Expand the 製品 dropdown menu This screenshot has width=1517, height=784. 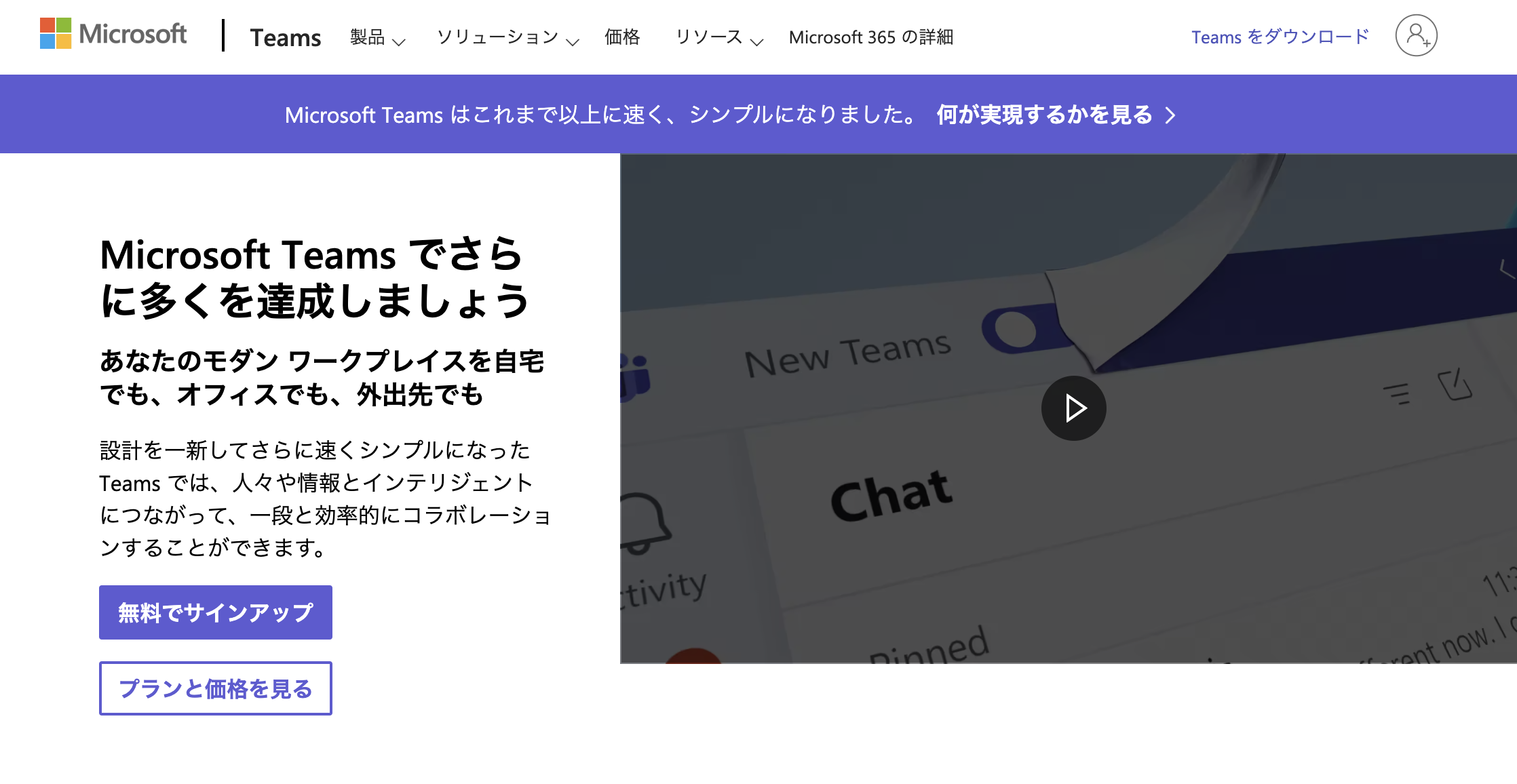coord(378,37)
